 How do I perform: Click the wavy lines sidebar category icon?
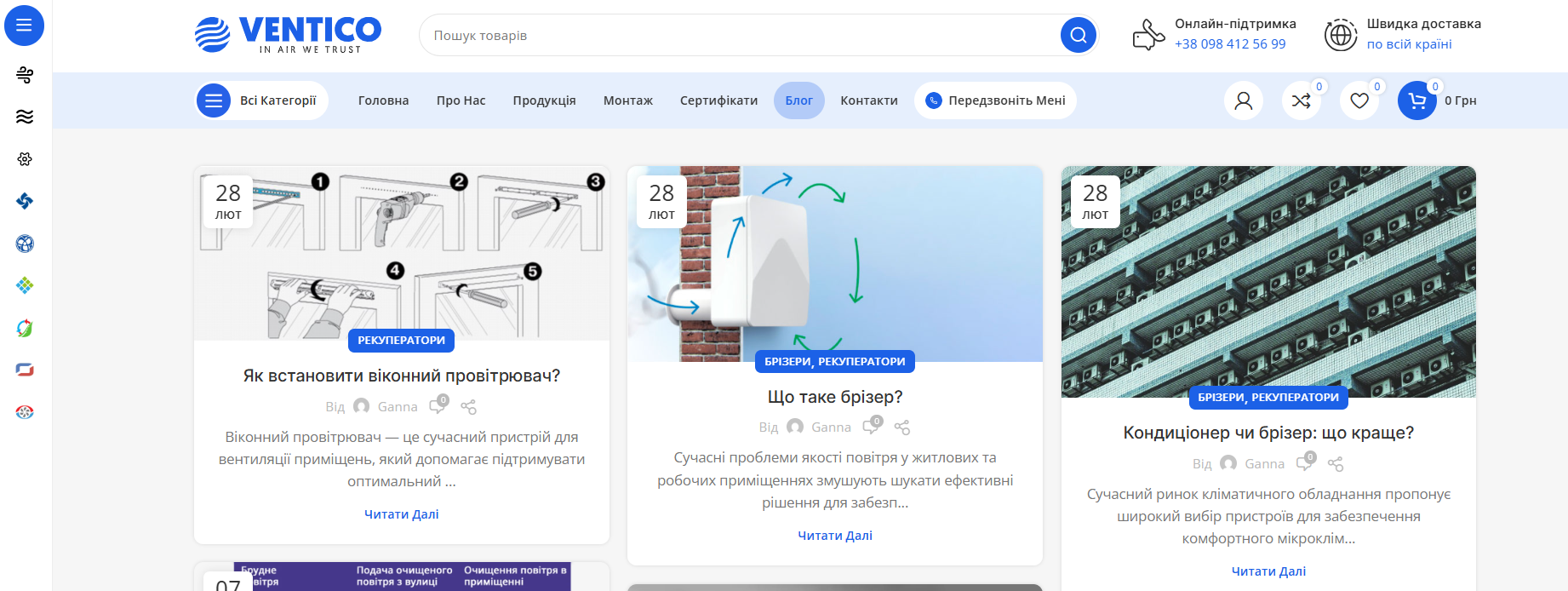pos(25,117)
